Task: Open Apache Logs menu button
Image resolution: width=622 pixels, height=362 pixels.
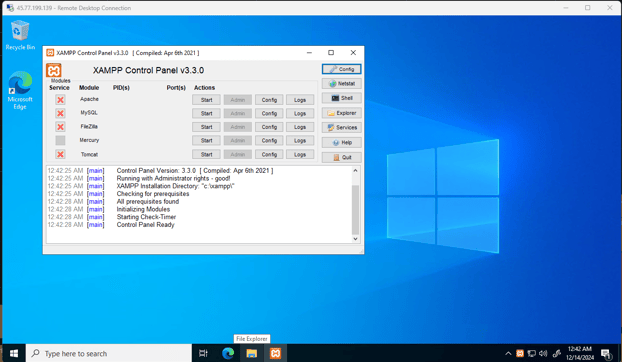Action: [300, 100]
